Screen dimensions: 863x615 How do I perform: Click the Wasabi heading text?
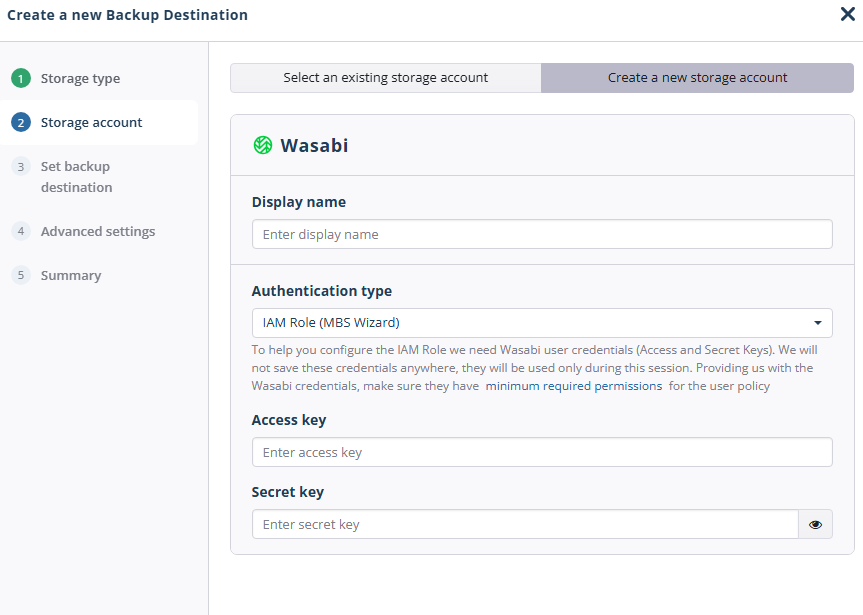pos(314,145)
